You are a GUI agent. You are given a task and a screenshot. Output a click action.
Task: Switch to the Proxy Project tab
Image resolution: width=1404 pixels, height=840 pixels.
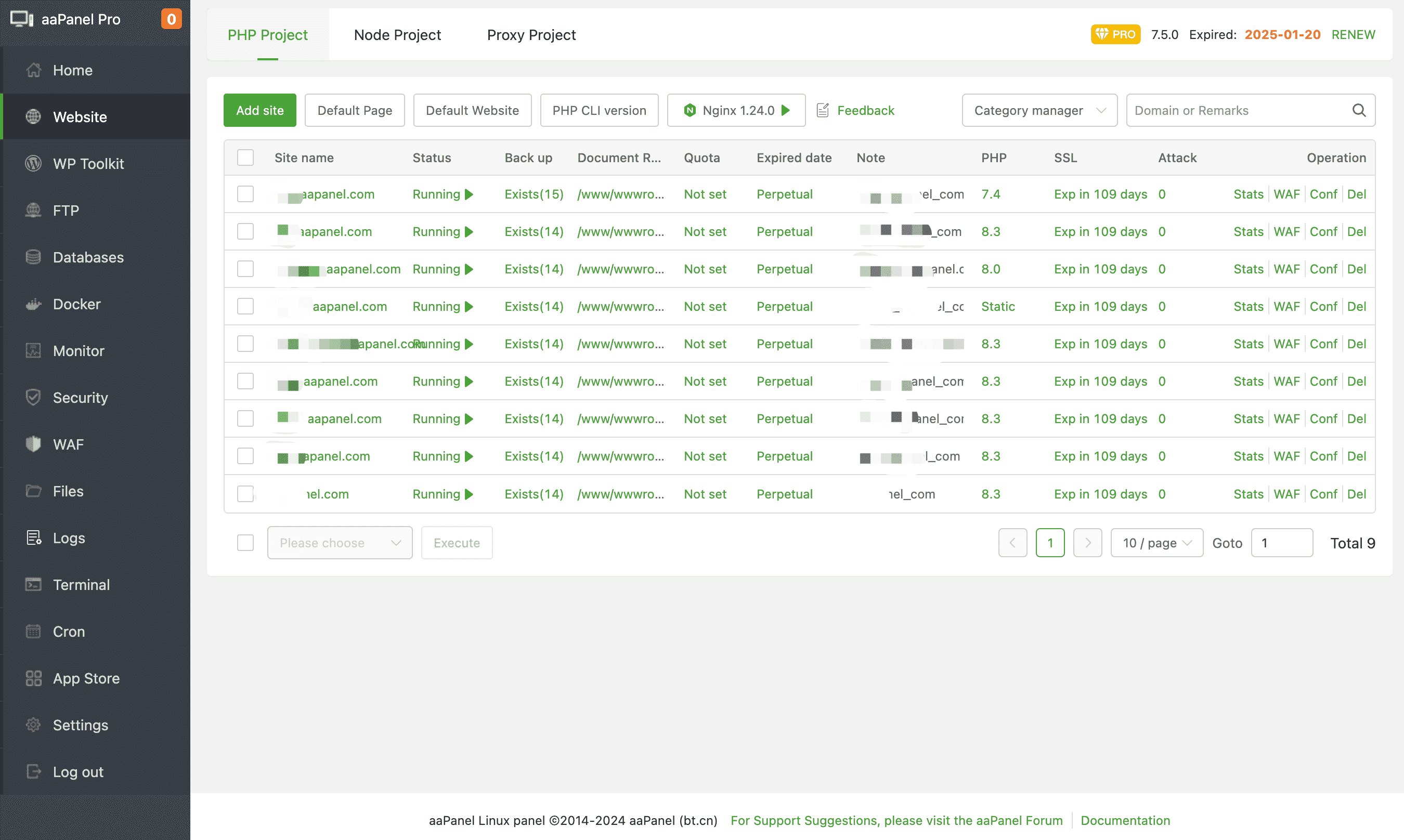[x=531, y=35]
